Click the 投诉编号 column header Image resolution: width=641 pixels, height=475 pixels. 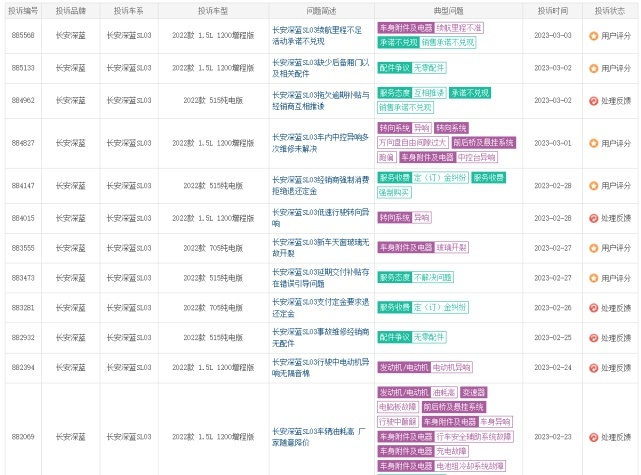[23, 11]
